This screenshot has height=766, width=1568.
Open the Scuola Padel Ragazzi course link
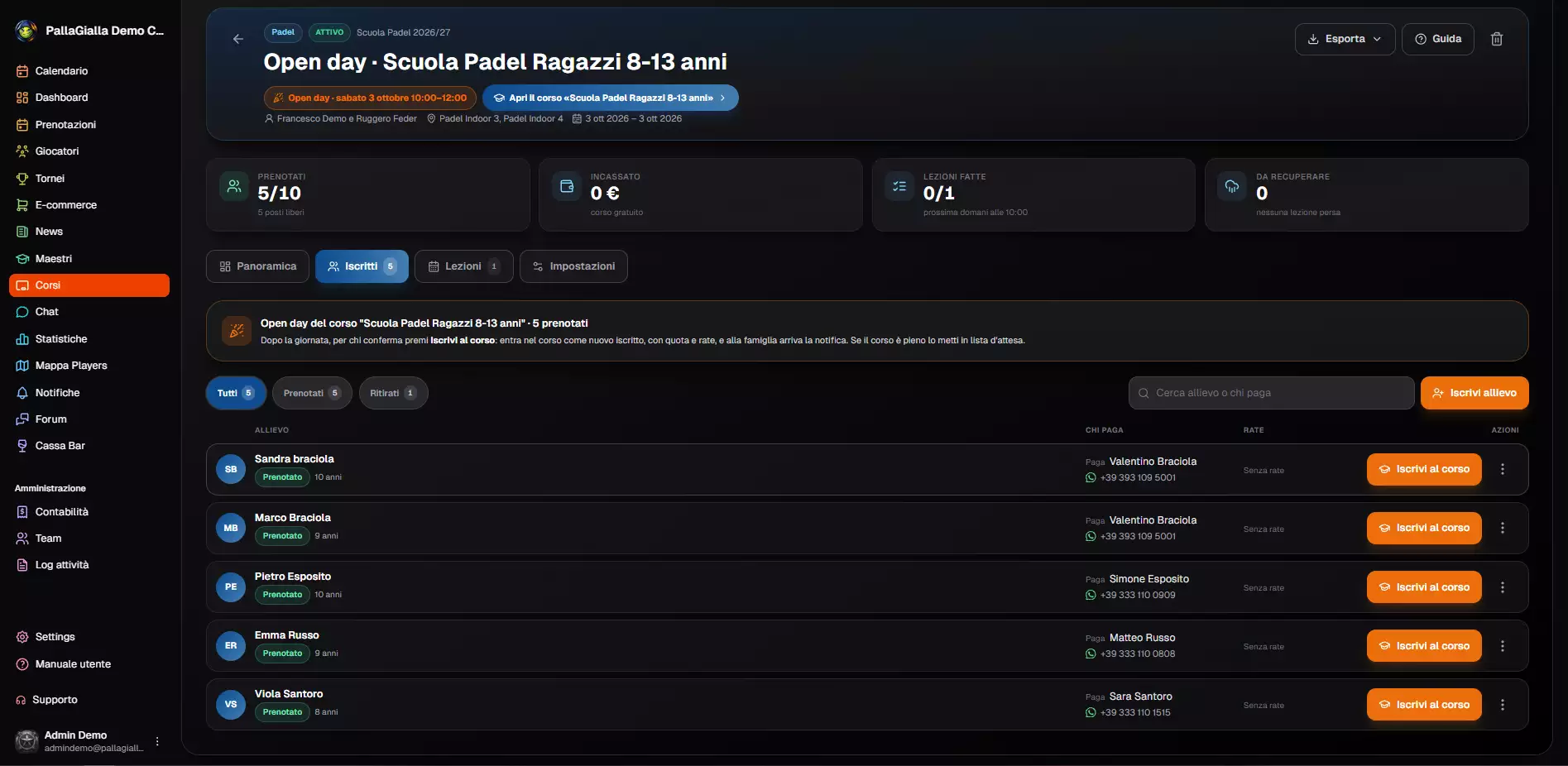pos(610,98)
